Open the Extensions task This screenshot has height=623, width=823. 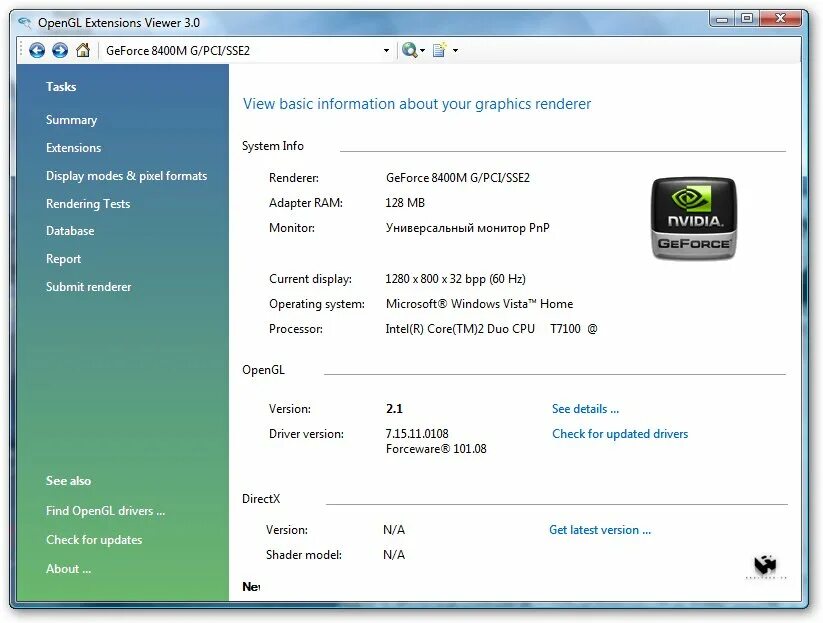coord(73,147)
